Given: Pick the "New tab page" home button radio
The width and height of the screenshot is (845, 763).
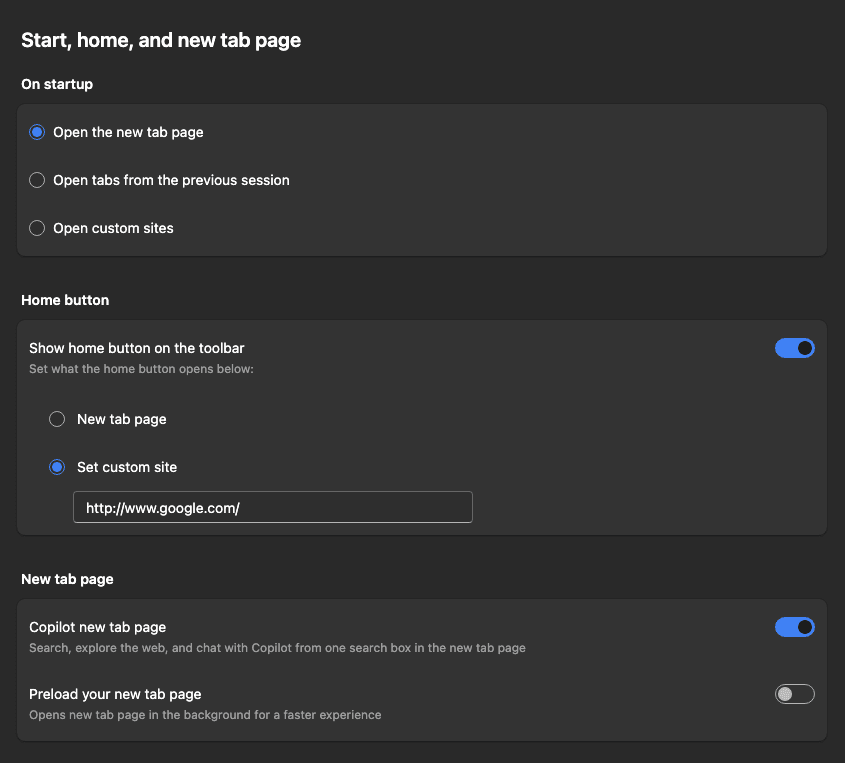Looking at the screenshot, I should pos(57,419).
